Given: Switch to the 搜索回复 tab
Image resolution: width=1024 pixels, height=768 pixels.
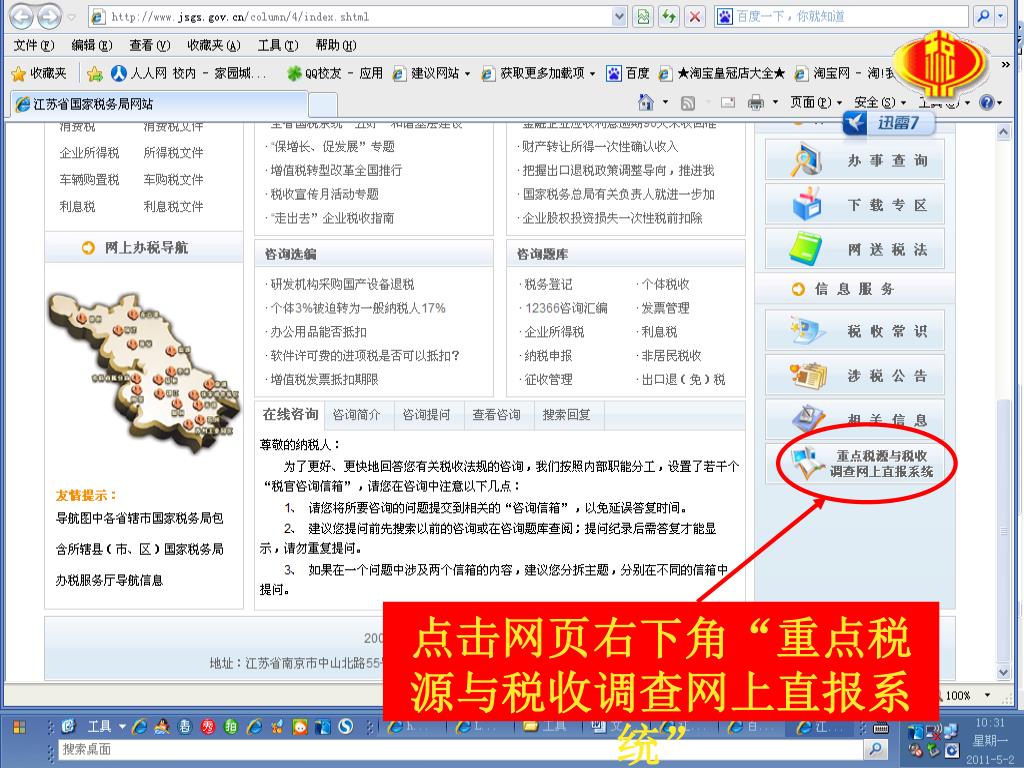Looking at the screenshot, I should pyautogui.click(x=566, y=415).
